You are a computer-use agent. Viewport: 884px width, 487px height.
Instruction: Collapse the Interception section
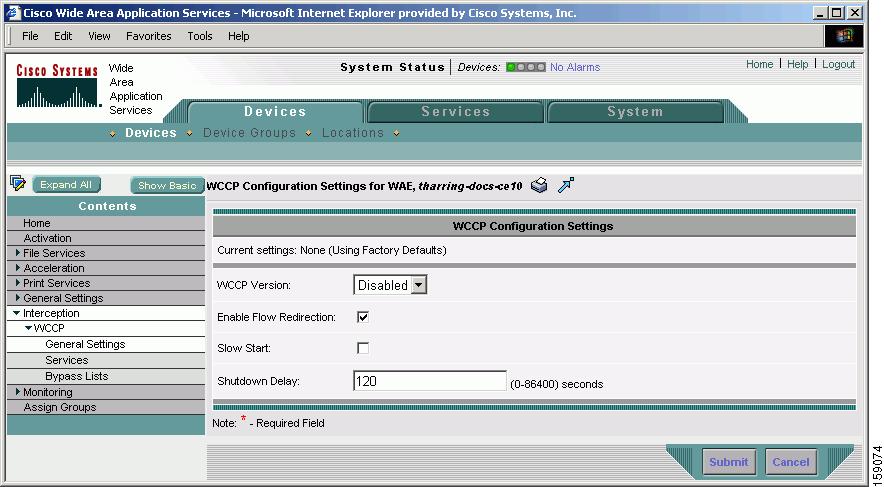click(17, 313)
